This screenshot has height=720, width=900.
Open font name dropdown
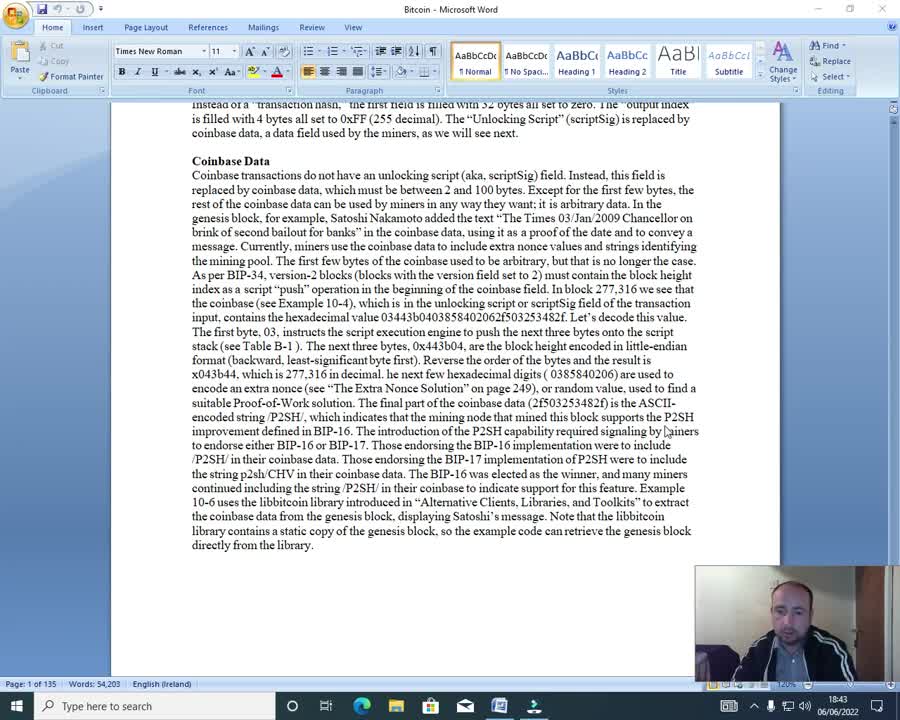coord(204,52)
